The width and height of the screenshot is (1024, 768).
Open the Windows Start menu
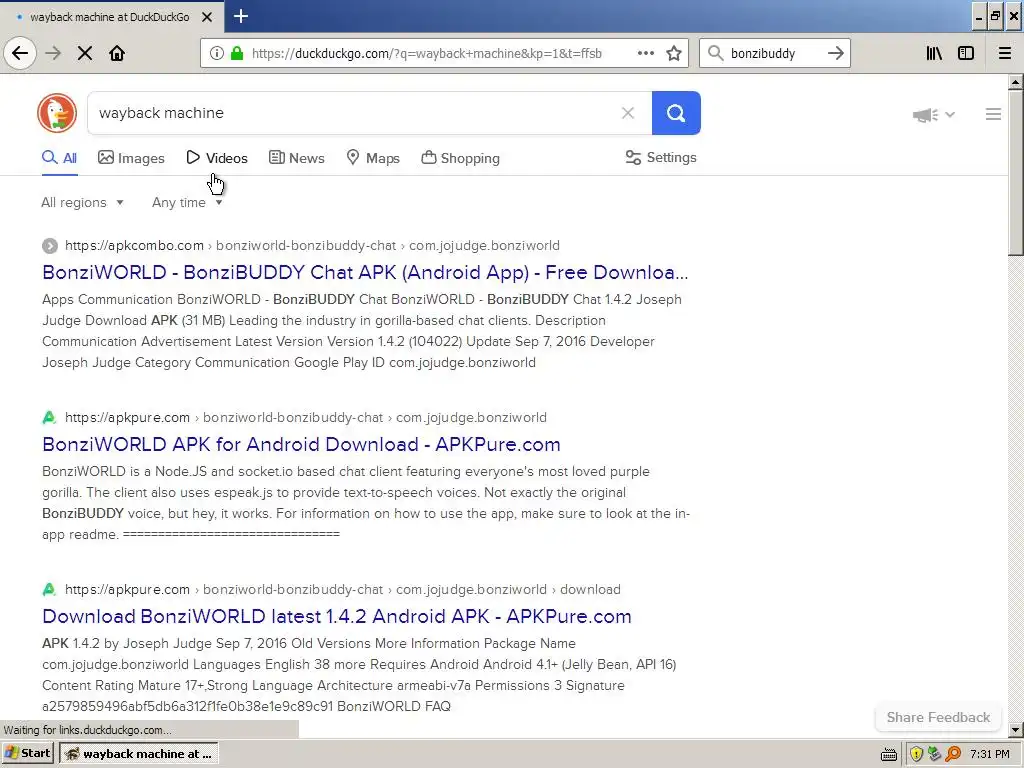click(27, 753)
